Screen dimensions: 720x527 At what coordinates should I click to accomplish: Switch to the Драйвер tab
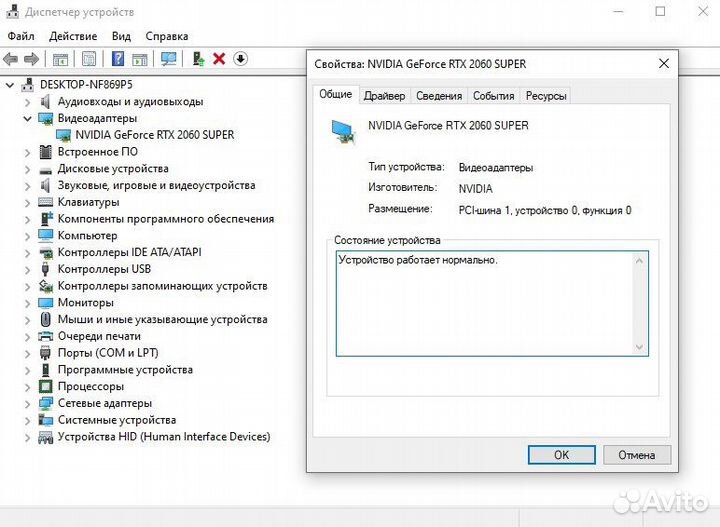[384, 95]
